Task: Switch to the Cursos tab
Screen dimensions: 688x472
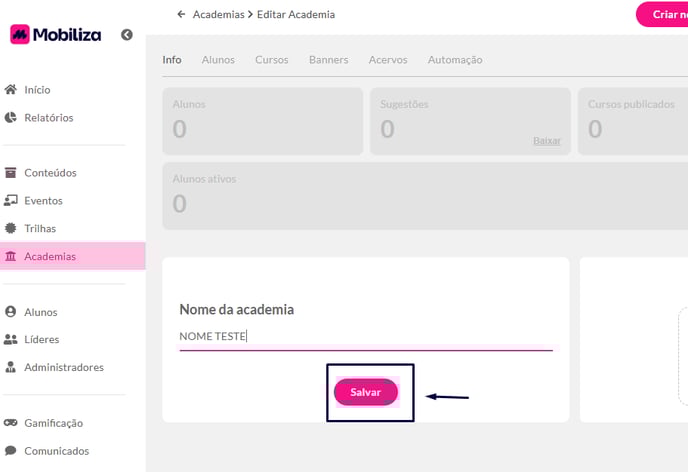Action: pyautogui.click(x=272, y=60)
